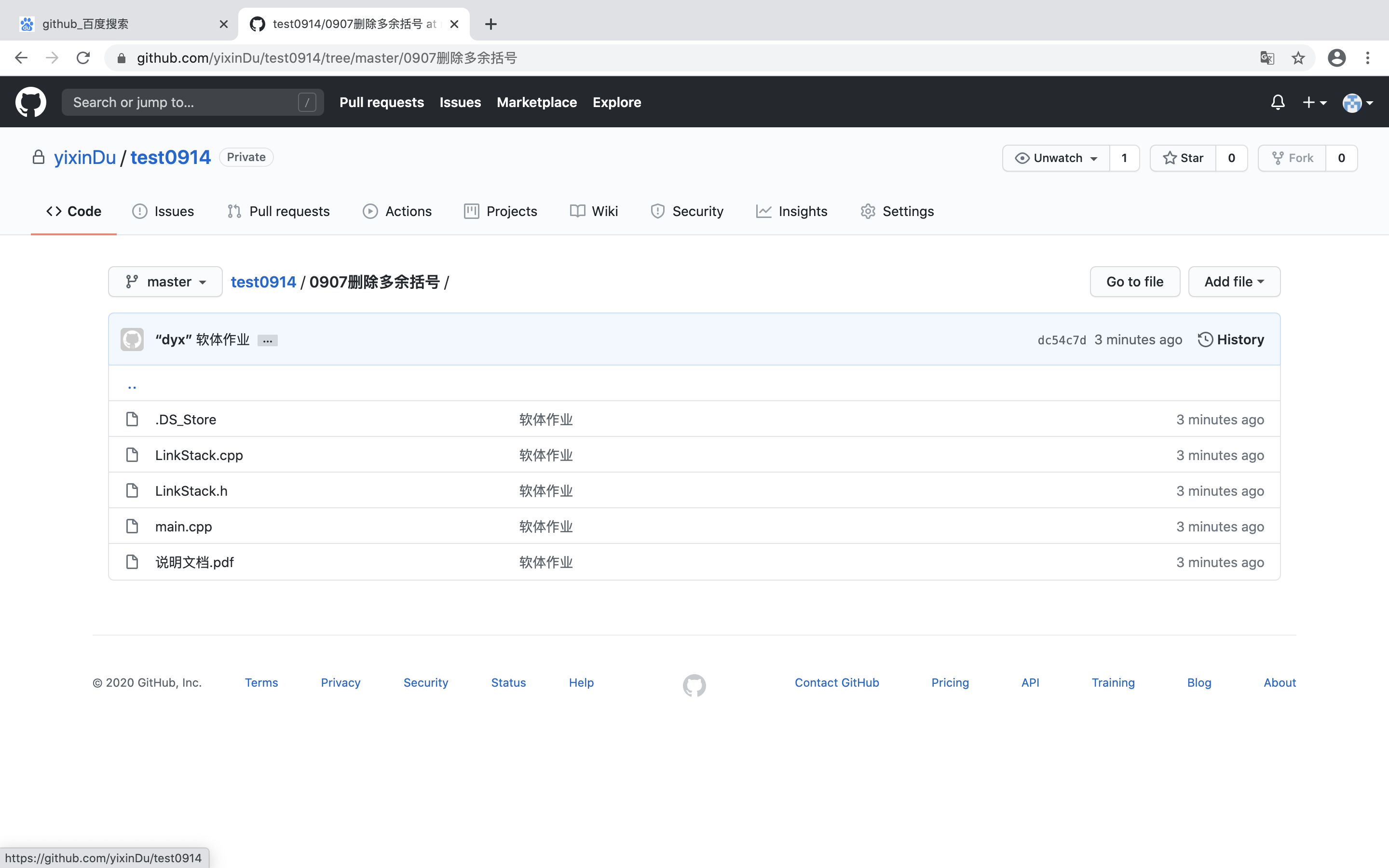The image size is (1389, 868).
Task: Open the Marketplace menu item
Action: pos(536,102)
